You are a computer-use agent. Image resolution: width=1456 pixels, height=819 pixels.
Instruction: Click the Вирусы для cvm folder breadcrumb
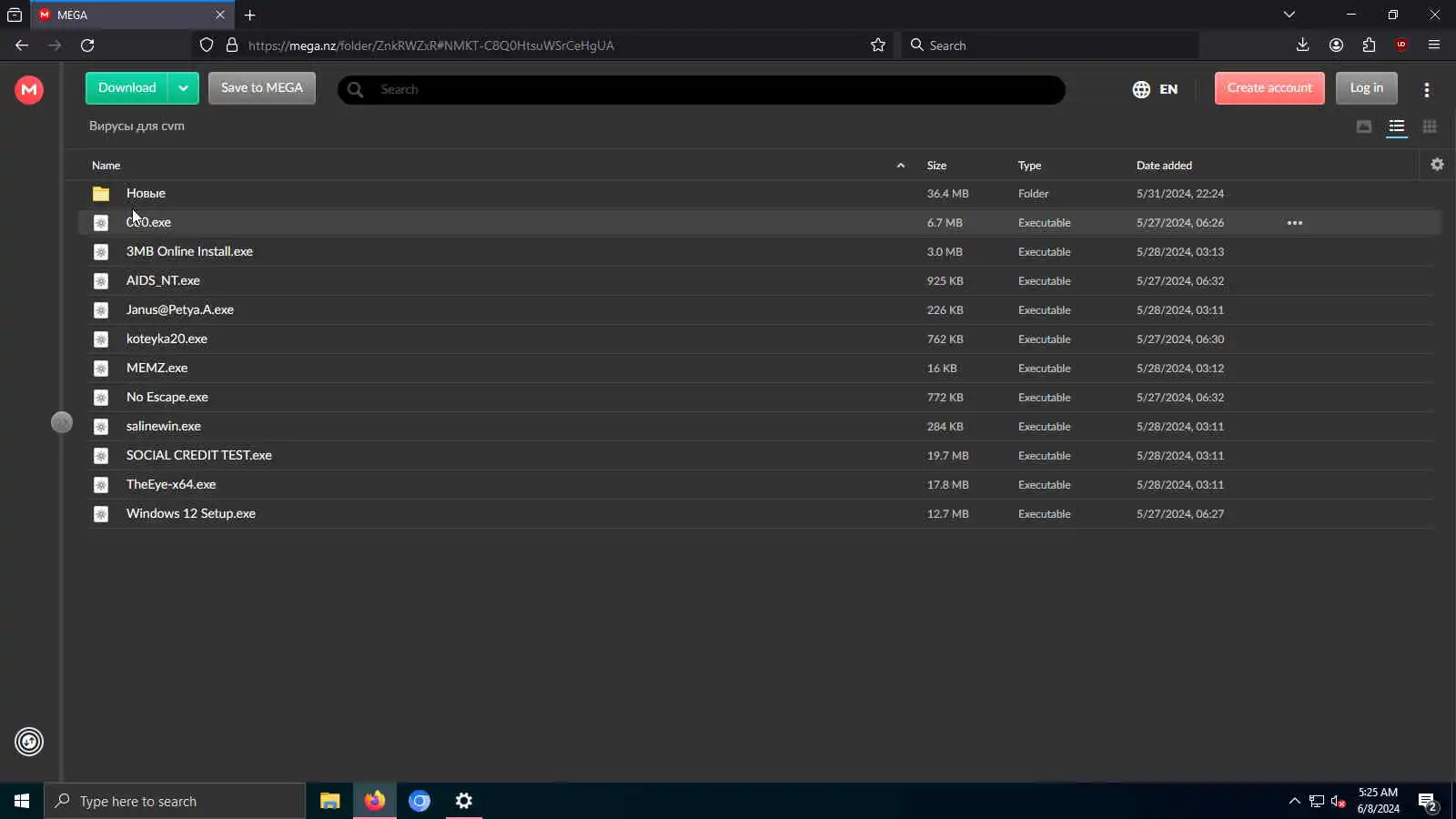pyautogui.click(x=136, y=126)
